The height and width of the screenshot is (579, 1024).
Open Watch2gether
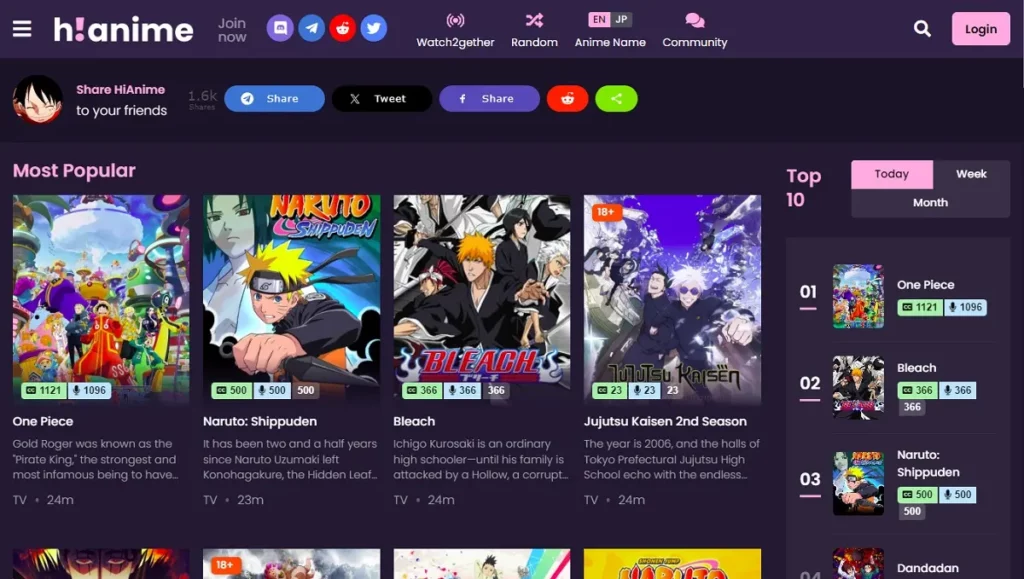tap(455, 31)
